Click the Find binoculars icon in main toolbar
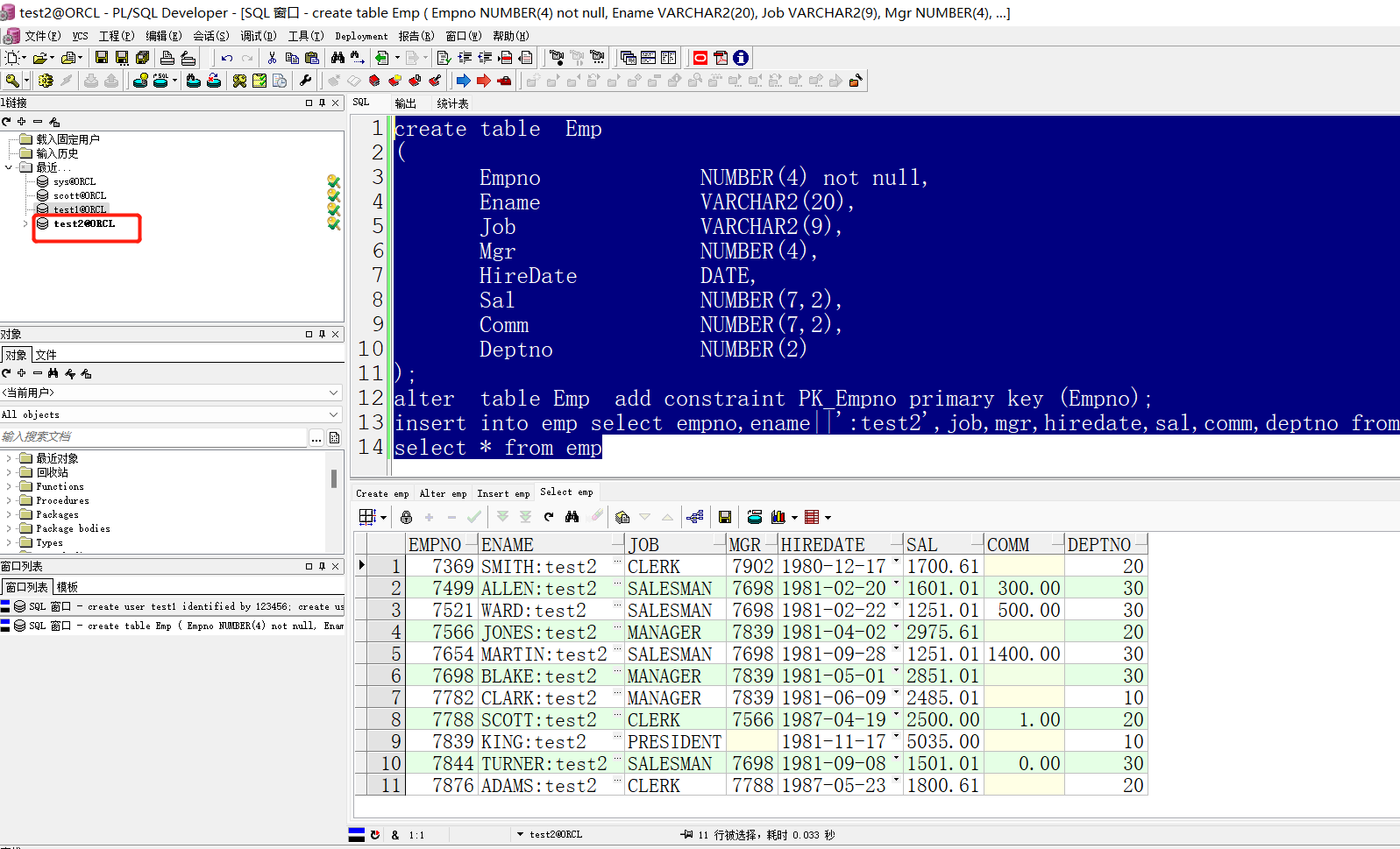This screenshot has height=849, width=1400. point(338,58)
